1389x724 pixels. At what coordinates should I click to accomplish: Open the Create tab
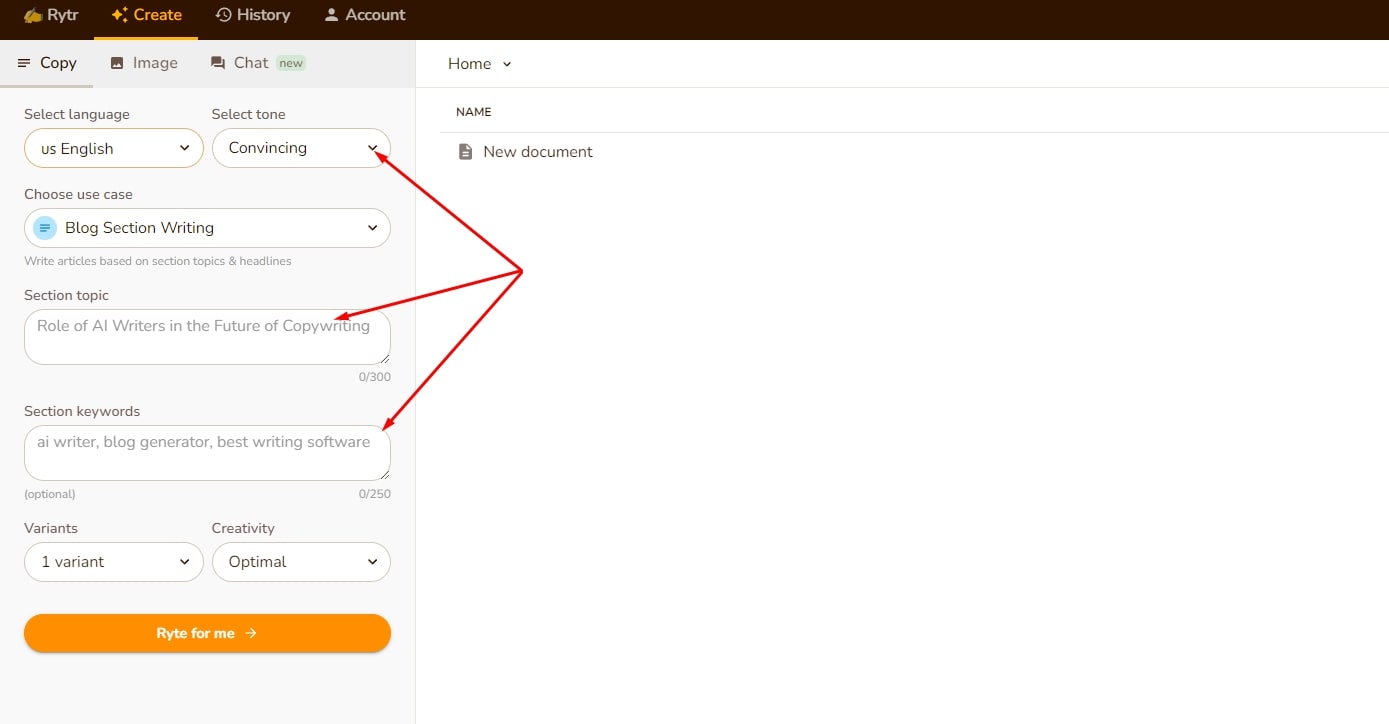[146, 15]
